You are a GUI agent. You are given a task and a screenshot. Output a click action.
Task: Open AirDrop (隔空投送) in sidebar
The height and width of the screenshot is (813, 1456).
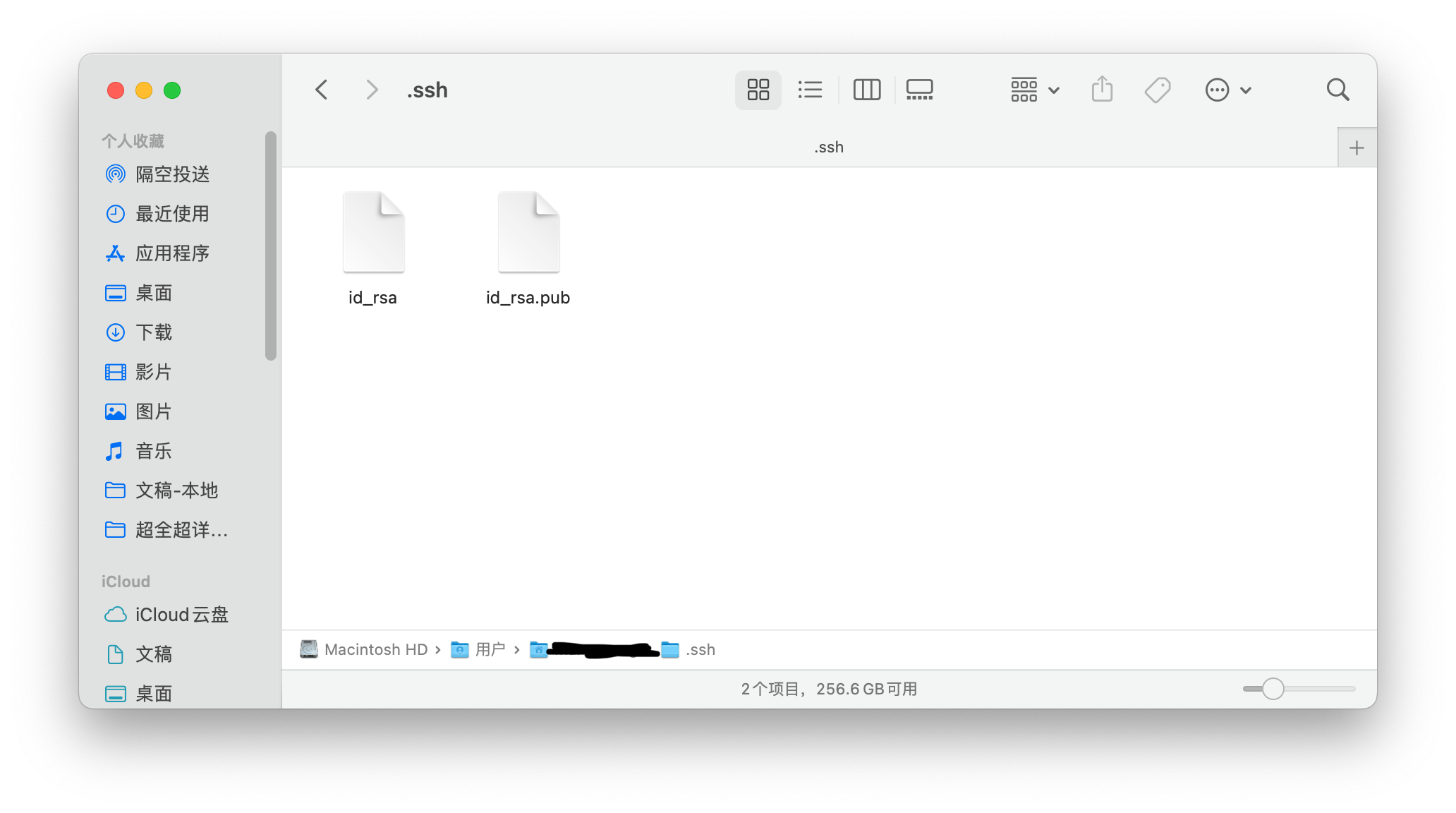(x=171, y=174)
